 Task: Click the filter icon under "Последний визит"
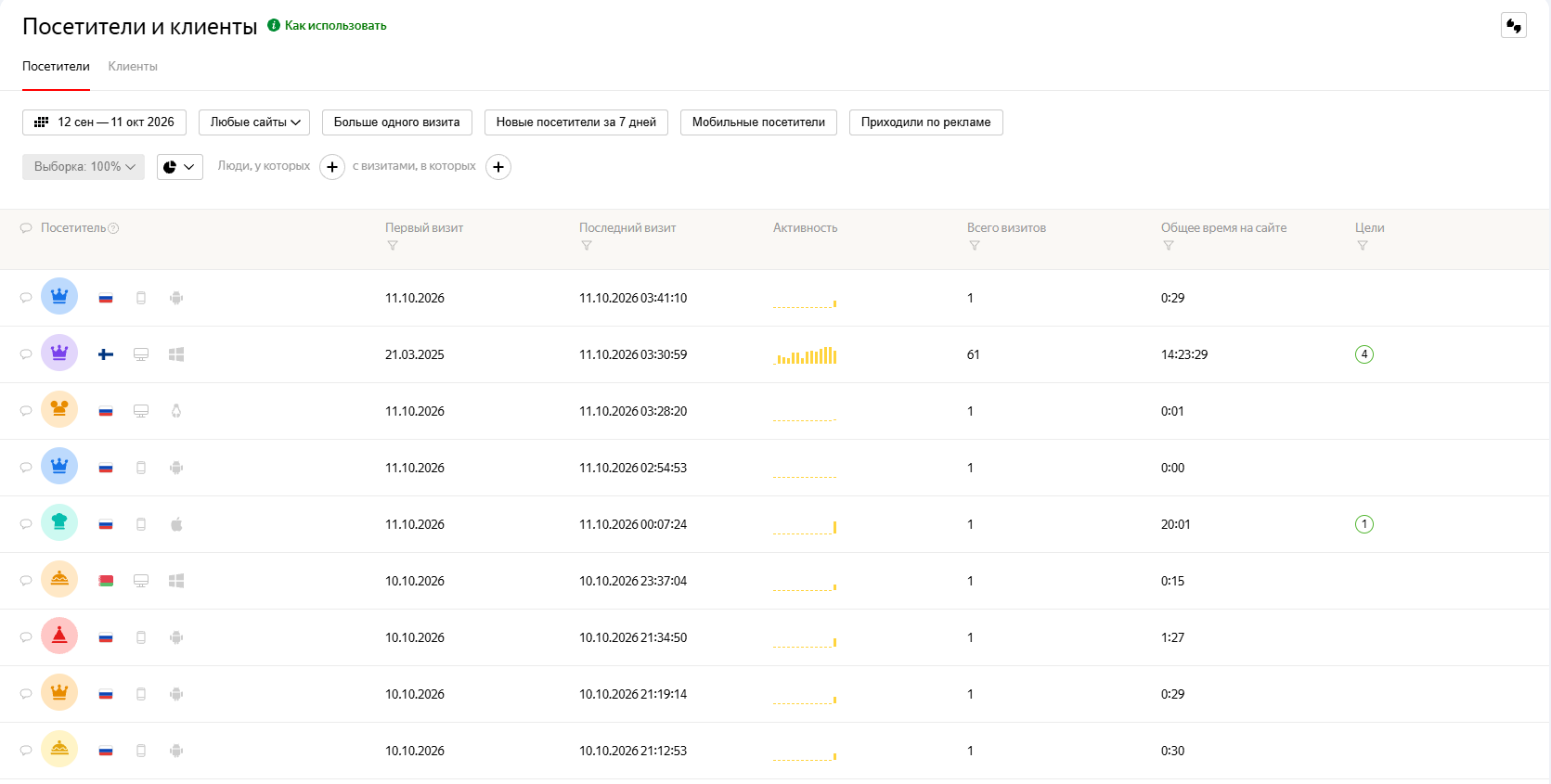pos(586,246)
